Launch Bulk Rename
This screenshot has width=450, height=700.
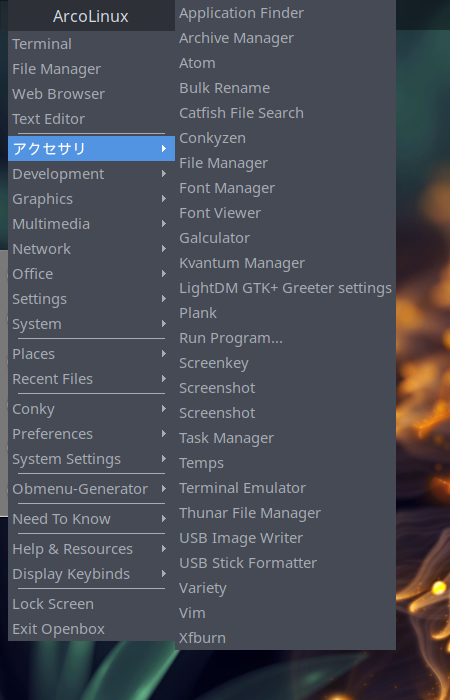pos(285,88)
